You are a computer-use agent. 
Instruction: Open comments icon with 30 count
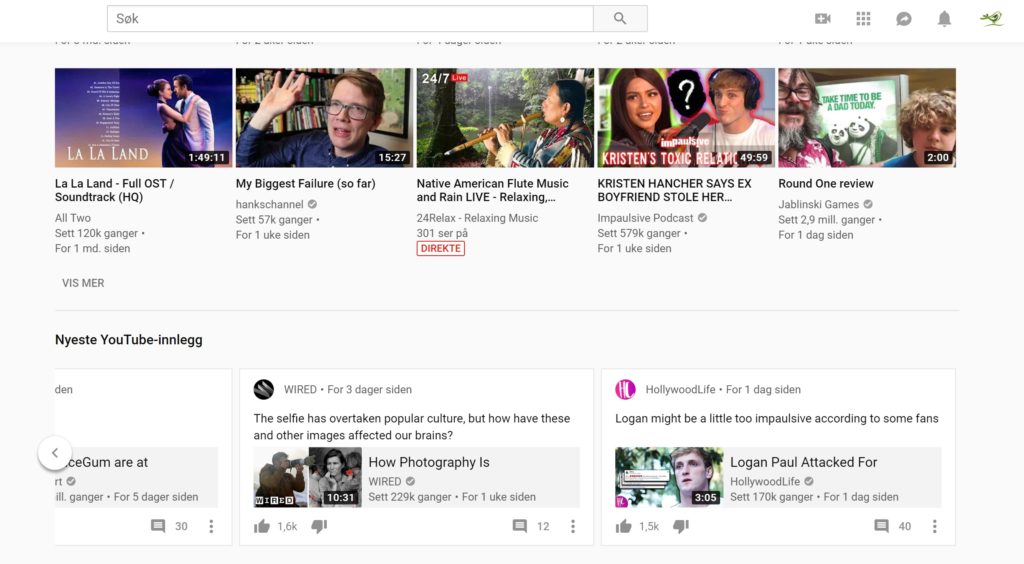pos(158,526)
